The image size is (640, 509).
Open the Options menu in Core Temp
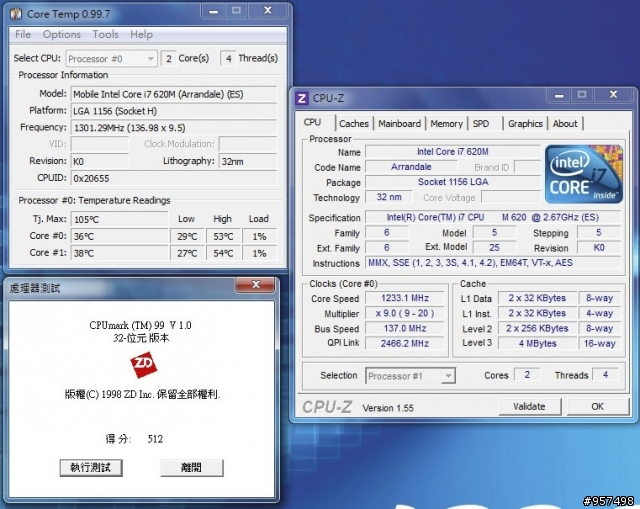click(x=62, y=34)
